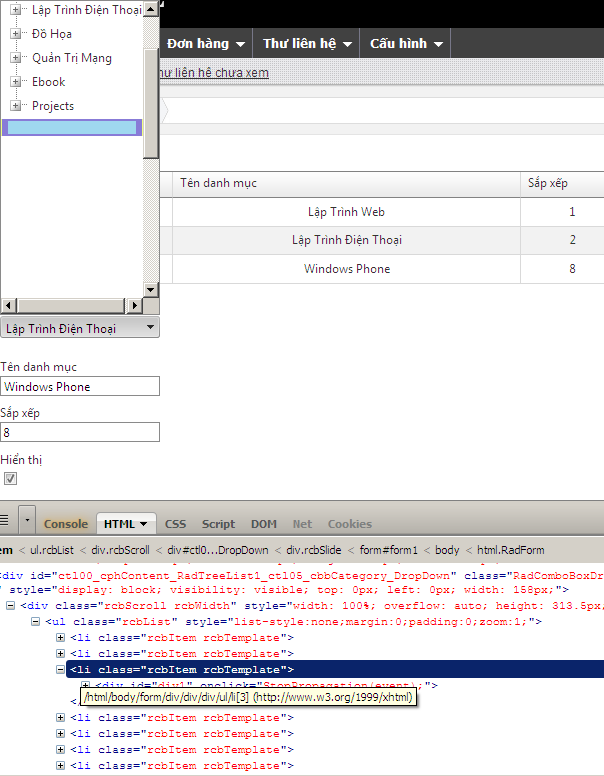This screenshot has width=604, height=776.
Task: Expand the sixth li rcbItem node
Action: (60, 749)
